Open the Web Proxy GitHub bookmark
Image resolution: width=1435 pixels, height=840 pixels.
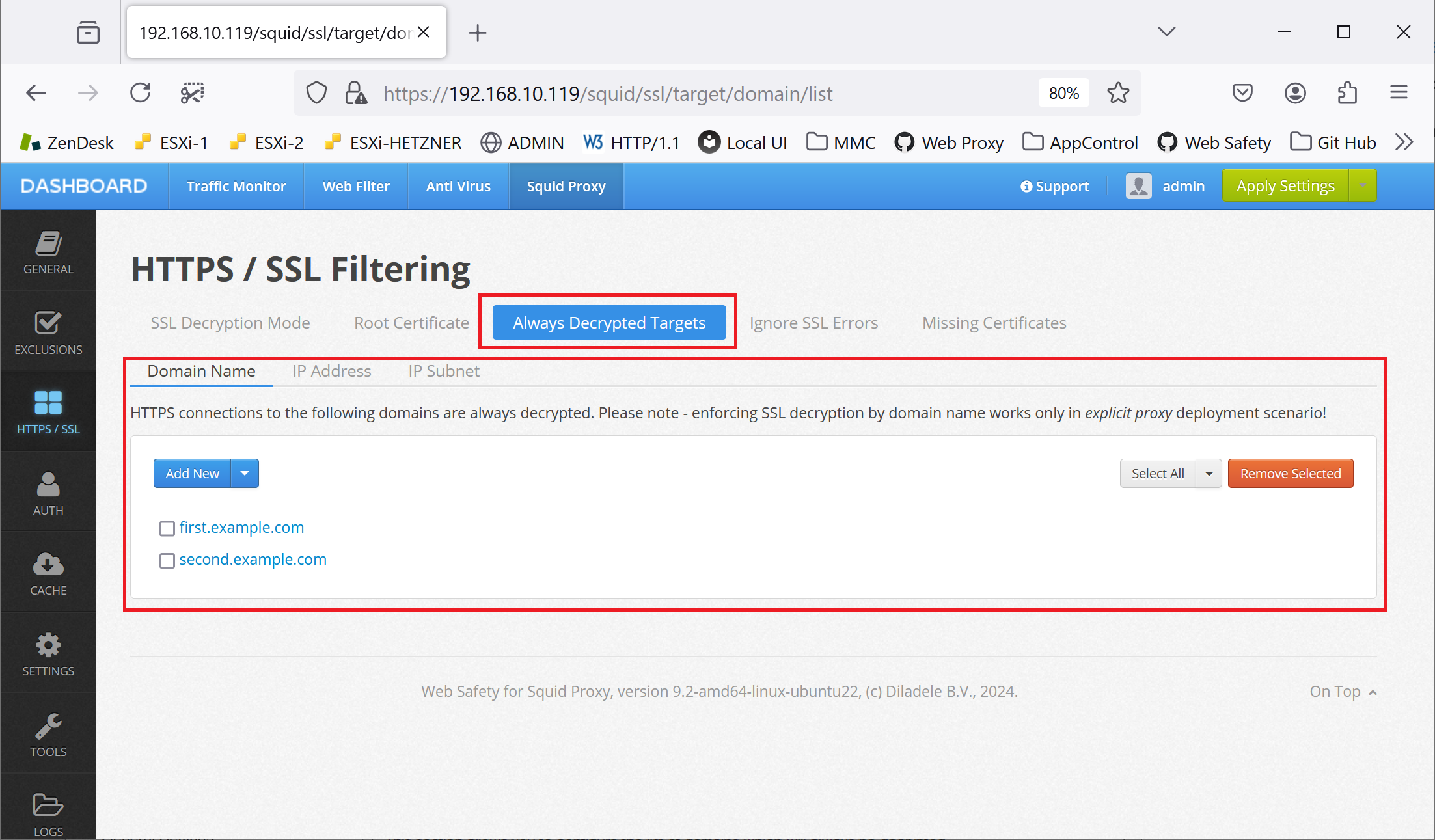(949, 142)
